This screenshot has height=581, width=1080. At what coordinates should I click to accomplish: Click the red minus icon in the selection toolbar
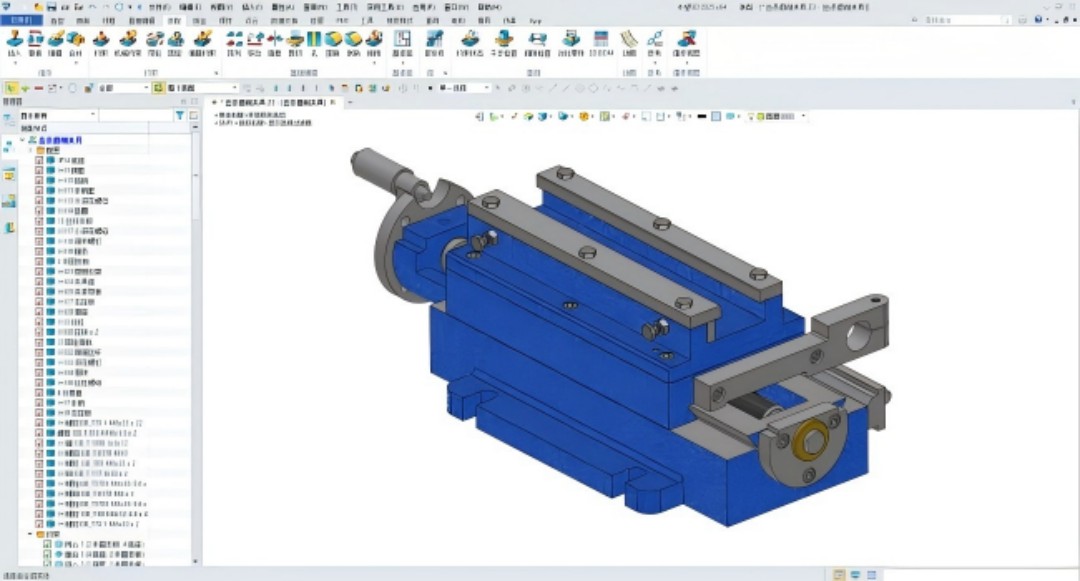pos(39,88)
